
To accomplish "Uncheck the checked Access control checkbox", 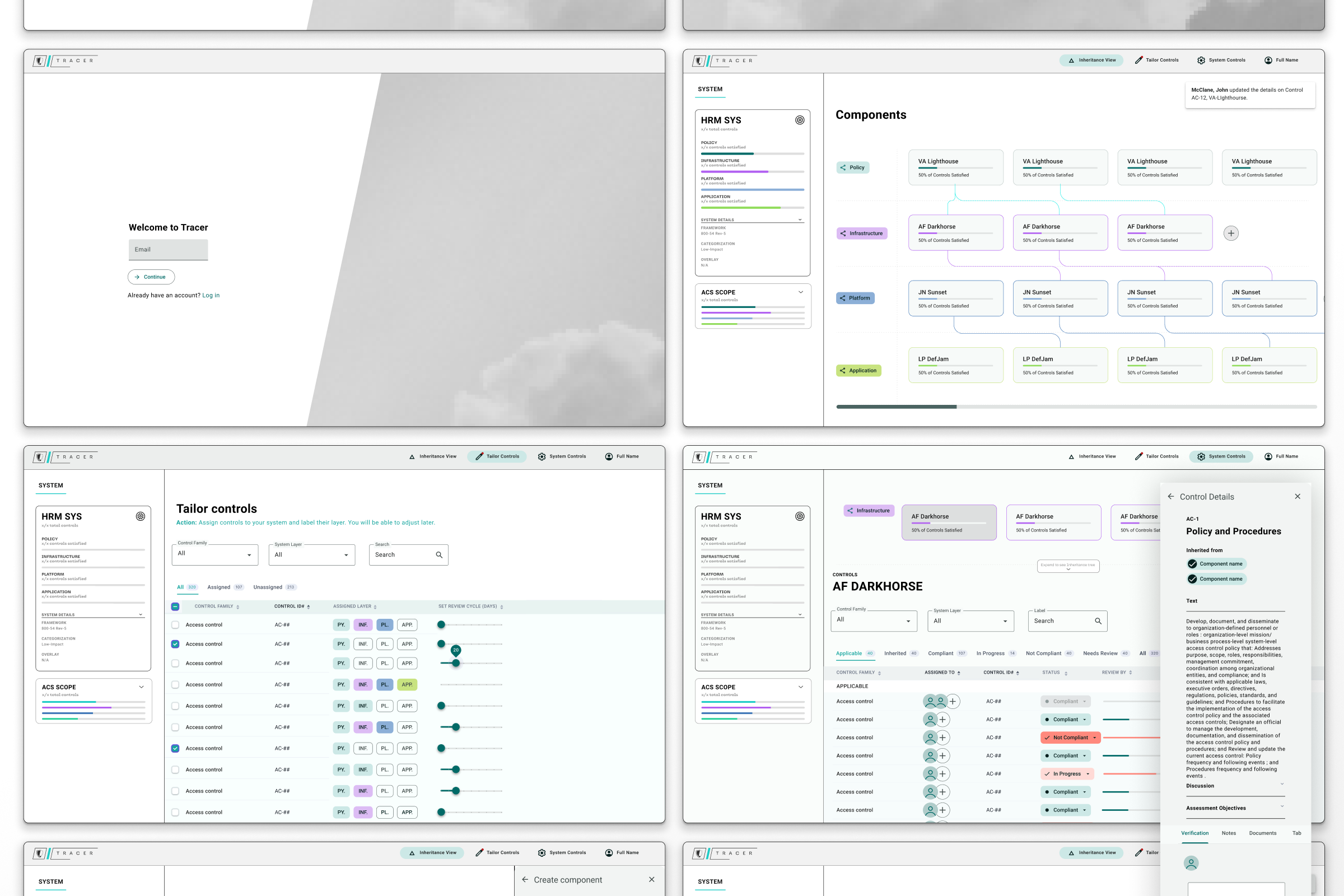I will [175, 643].
